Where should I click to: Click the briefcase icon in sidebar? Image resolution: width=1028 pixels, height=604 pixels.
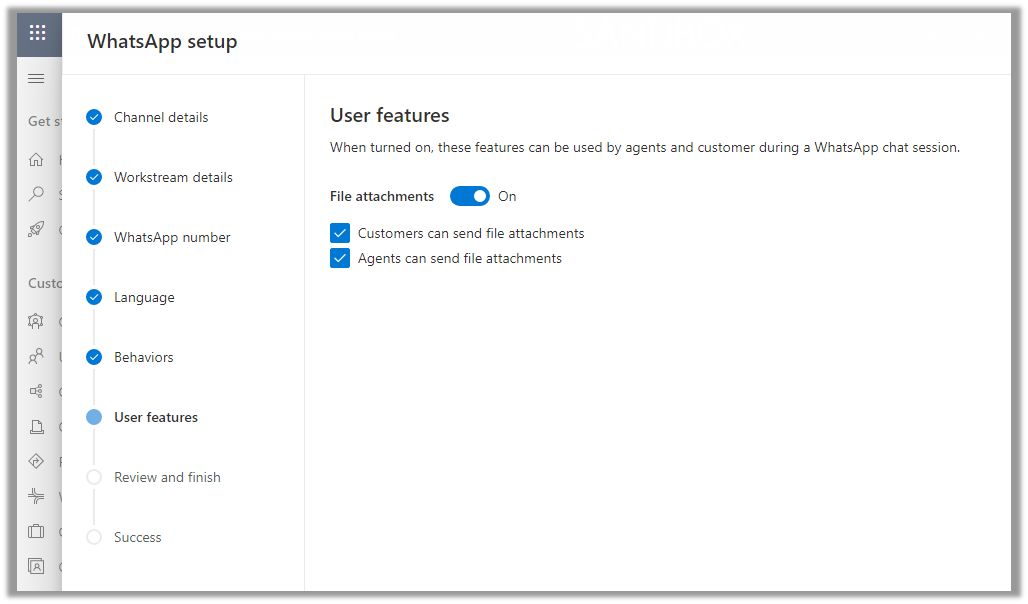click(36, 531)
